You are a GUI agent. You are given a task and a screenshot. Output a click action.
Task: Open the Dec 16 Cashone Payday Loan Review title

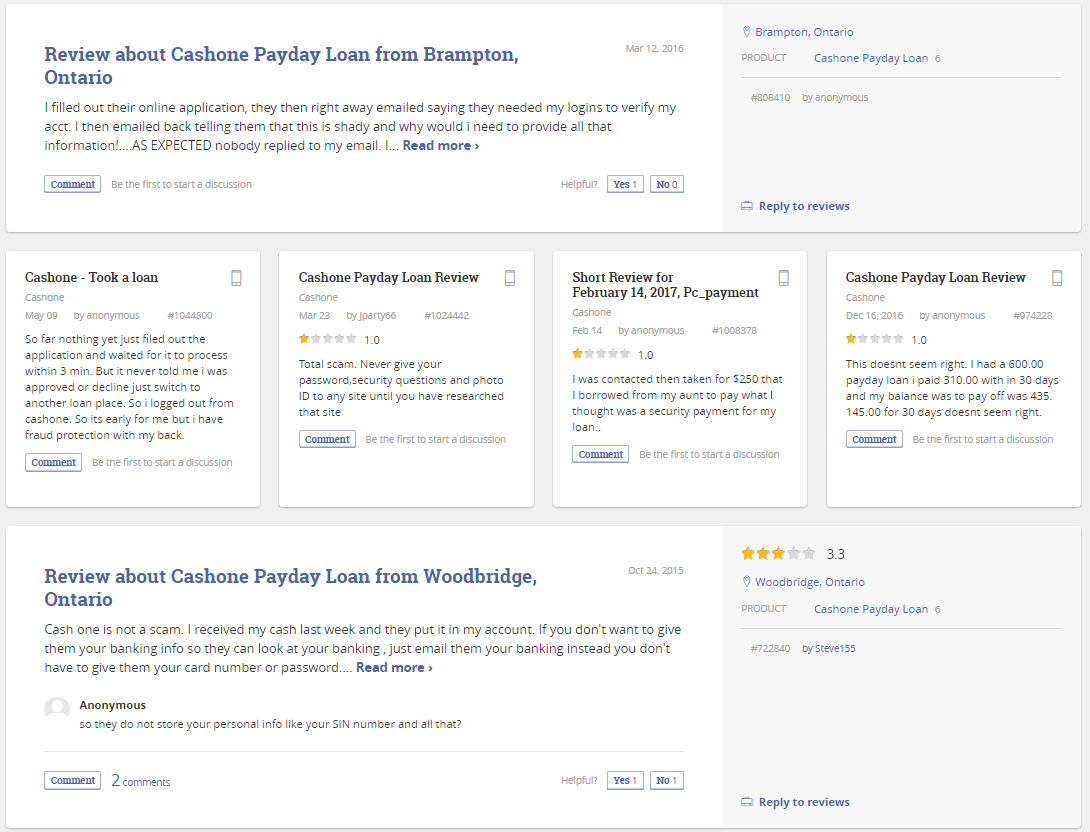(936, 277)
